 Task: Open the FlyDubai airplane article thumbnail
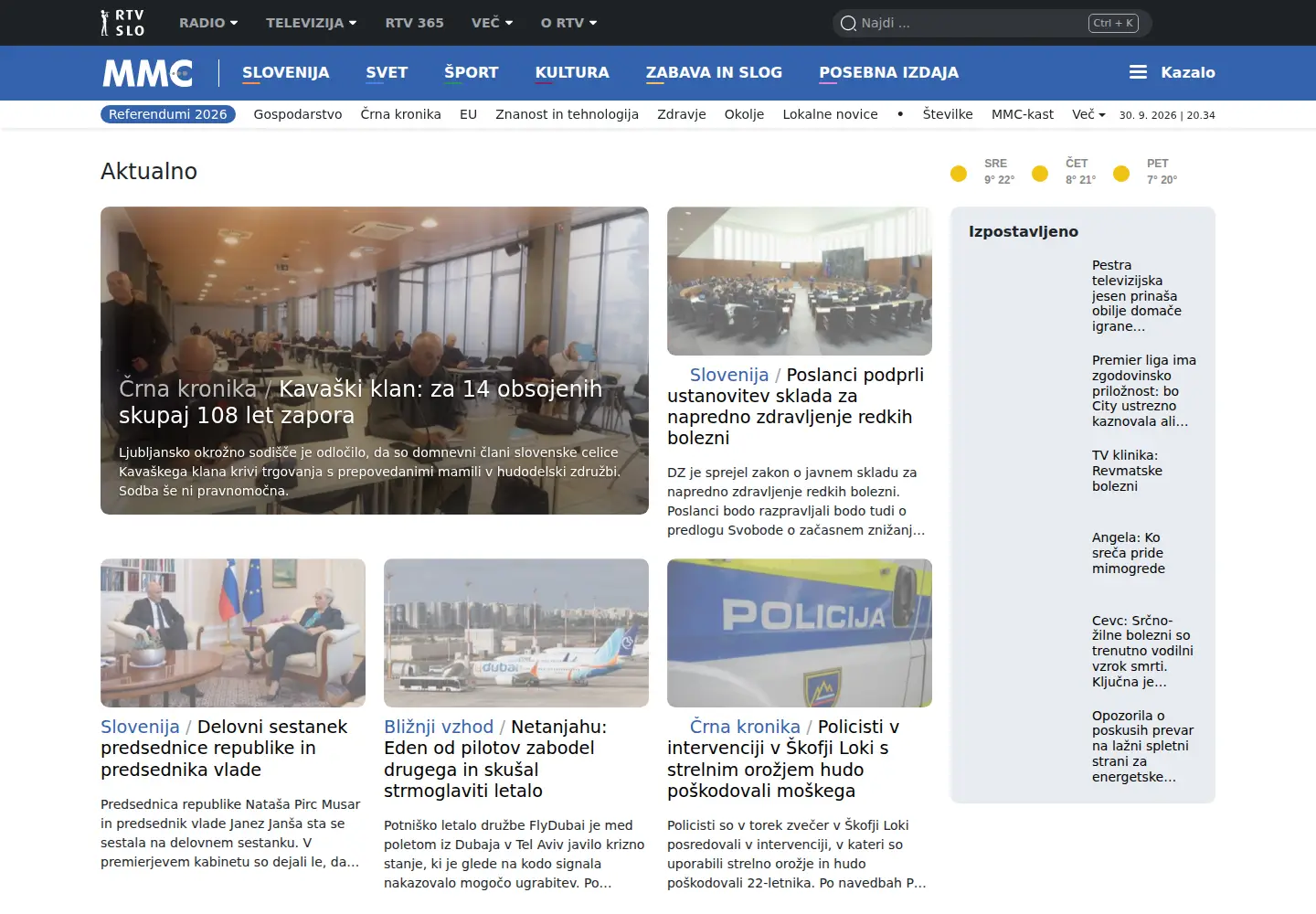(516, 632)
